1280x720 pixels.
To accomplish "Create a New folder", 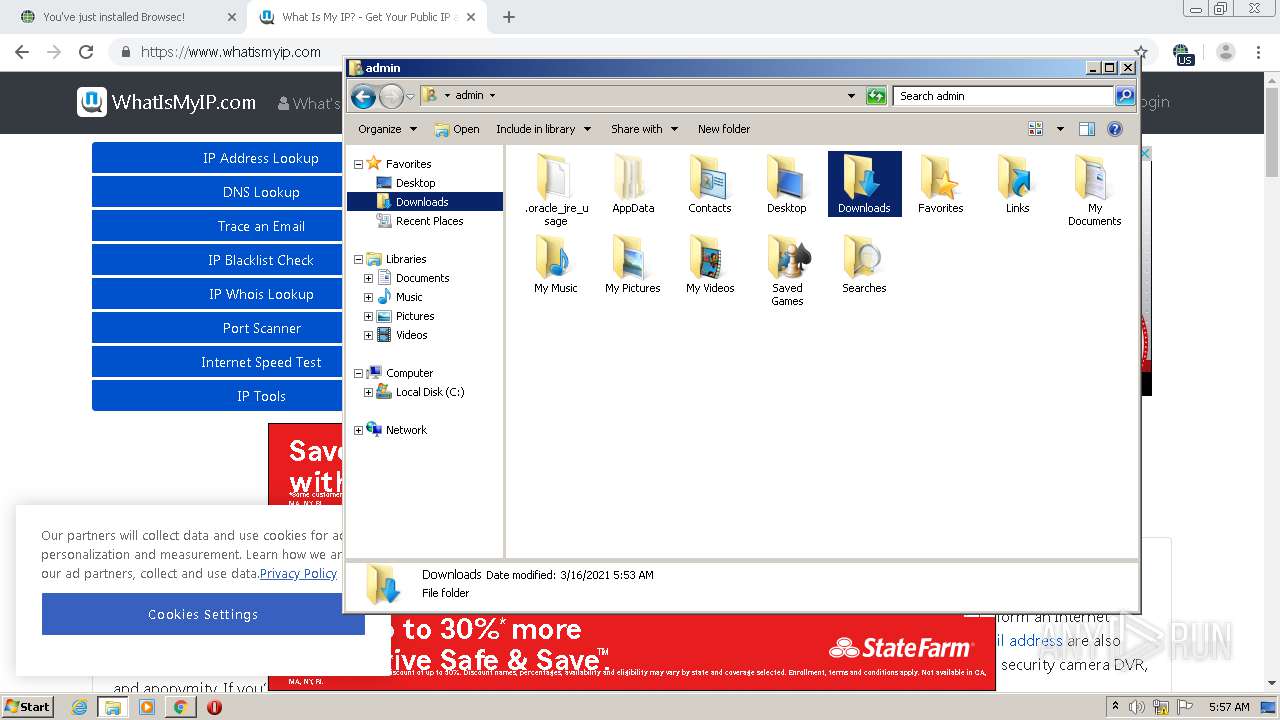I will tap(724, 129).
